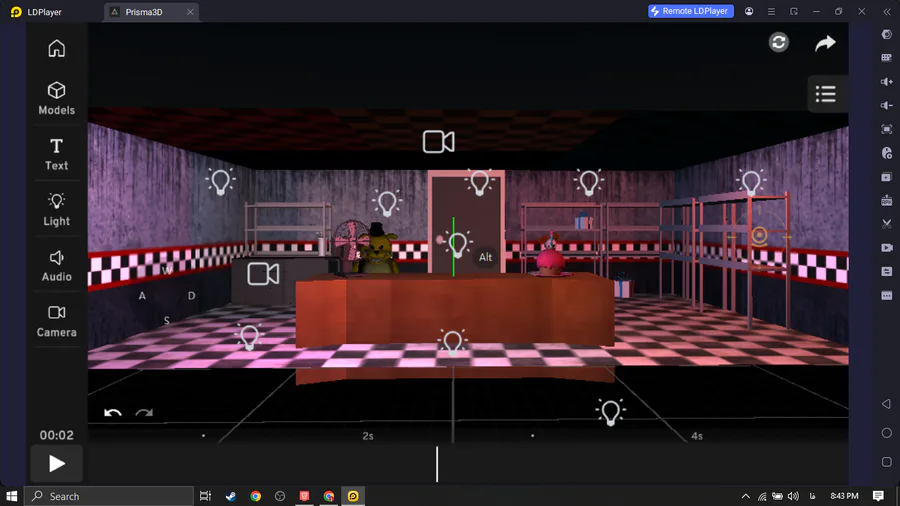Toggle emulator fullscreen icon
Screen dimensions: 900x506
(x=886, y=130)
